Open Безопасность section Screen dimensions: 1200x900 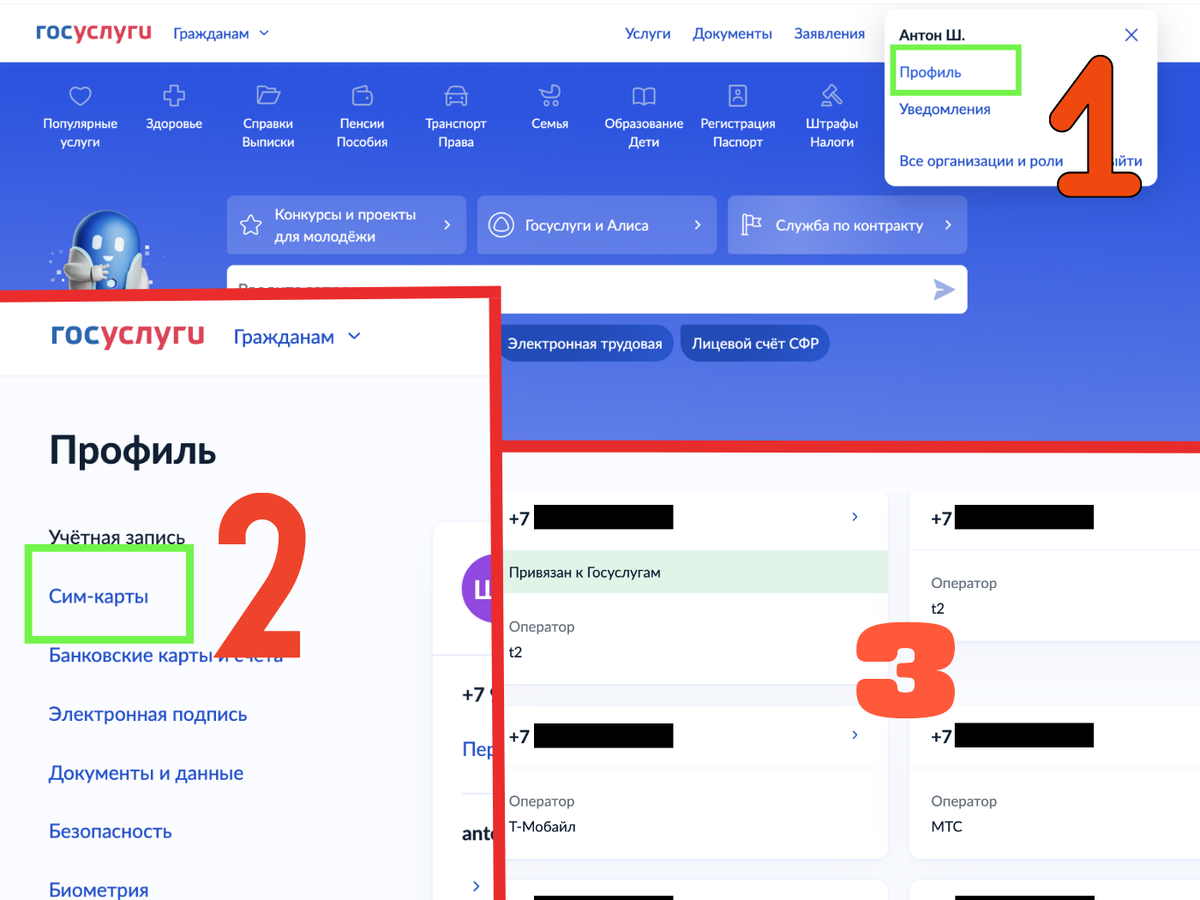coord(110,831)
